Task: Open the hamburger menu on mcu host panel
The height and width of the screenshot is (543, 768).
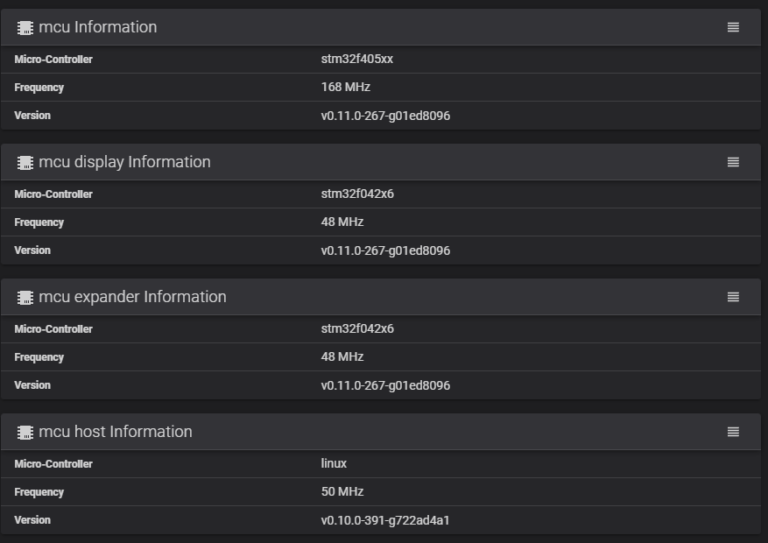Action: (x=733, y=432)
